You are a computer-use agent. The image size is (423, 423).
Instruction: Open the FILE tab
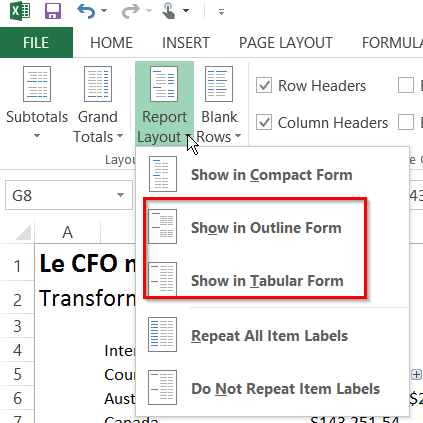36,42
